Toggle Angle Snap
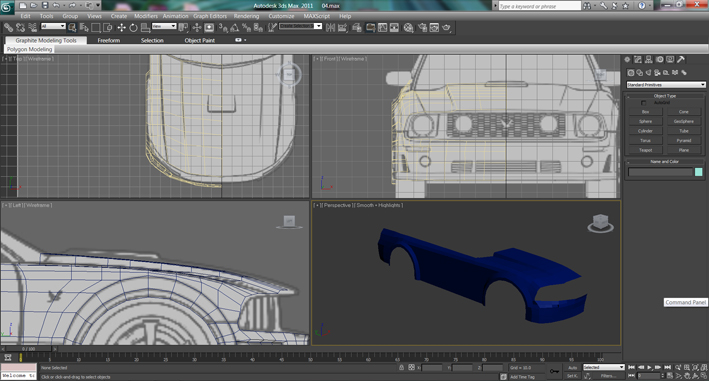This screenshot has height=381, width=709. click(x=235, y=28)
